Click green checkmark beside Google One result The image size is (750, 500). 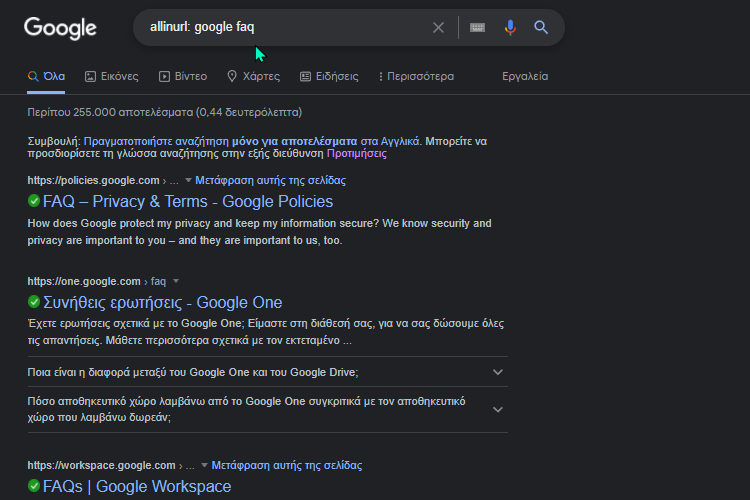34,302
